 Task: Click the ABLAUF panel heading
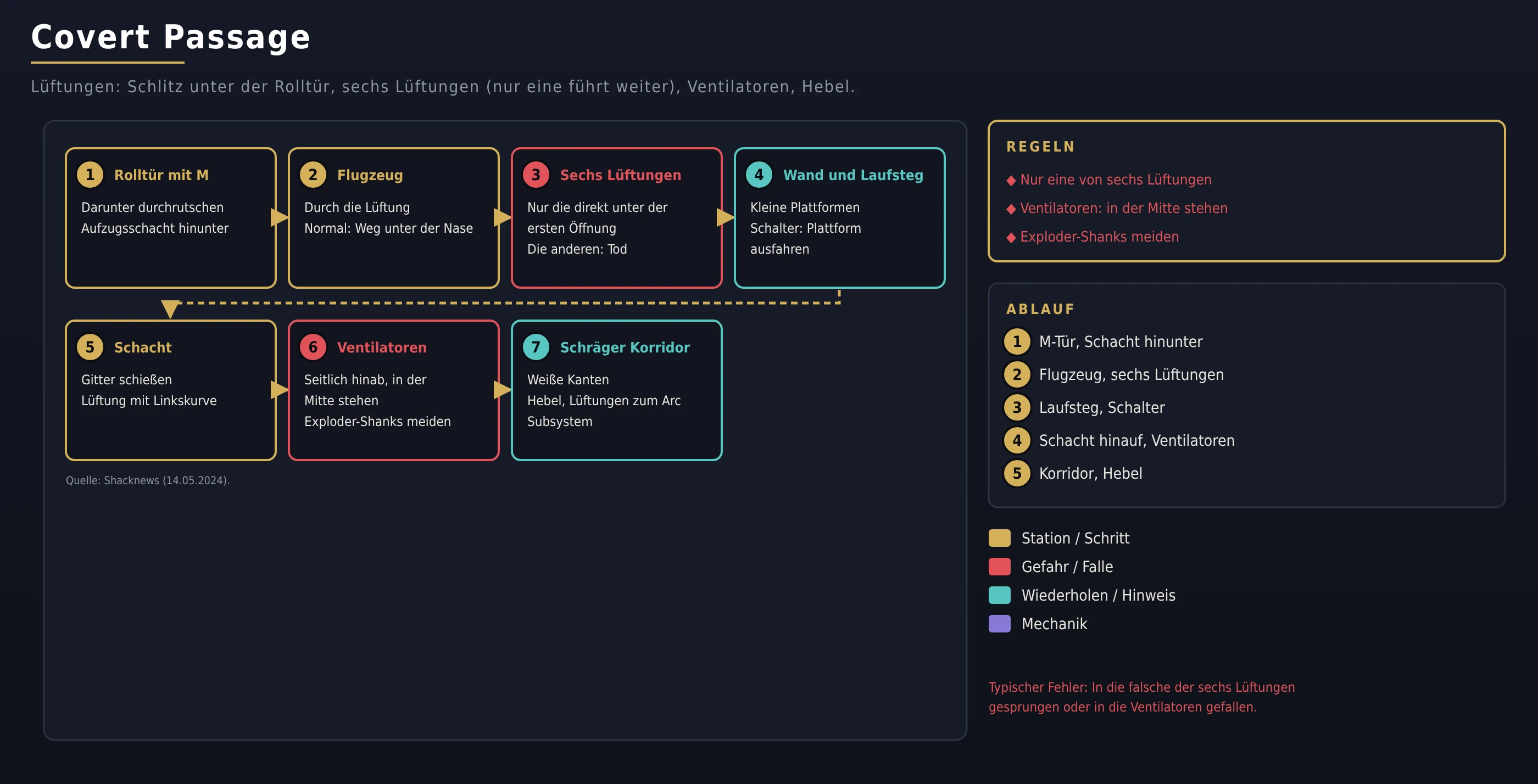1040,309
